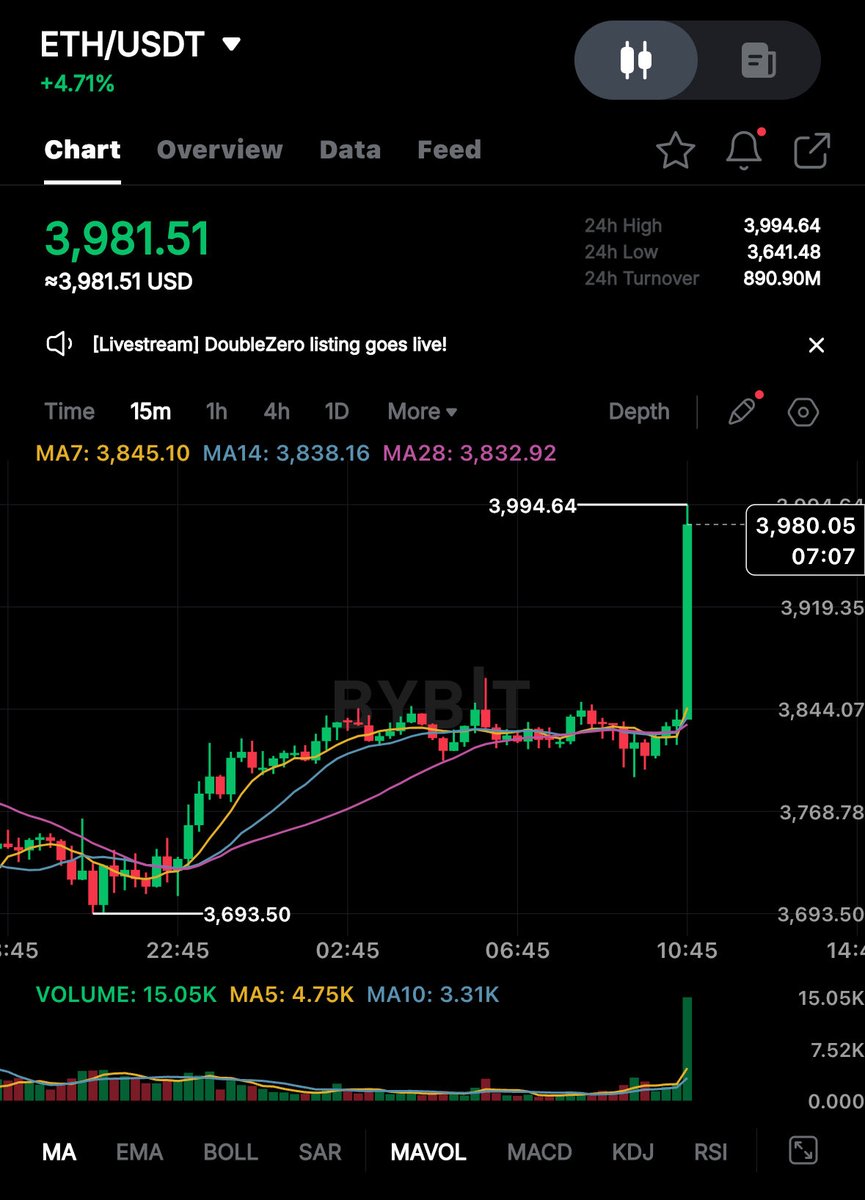The width and height of the screenshot is (865, 1200).
Task: Expand the More intervals dropdown
Action: pyautogui.click(x=422, y=412)
